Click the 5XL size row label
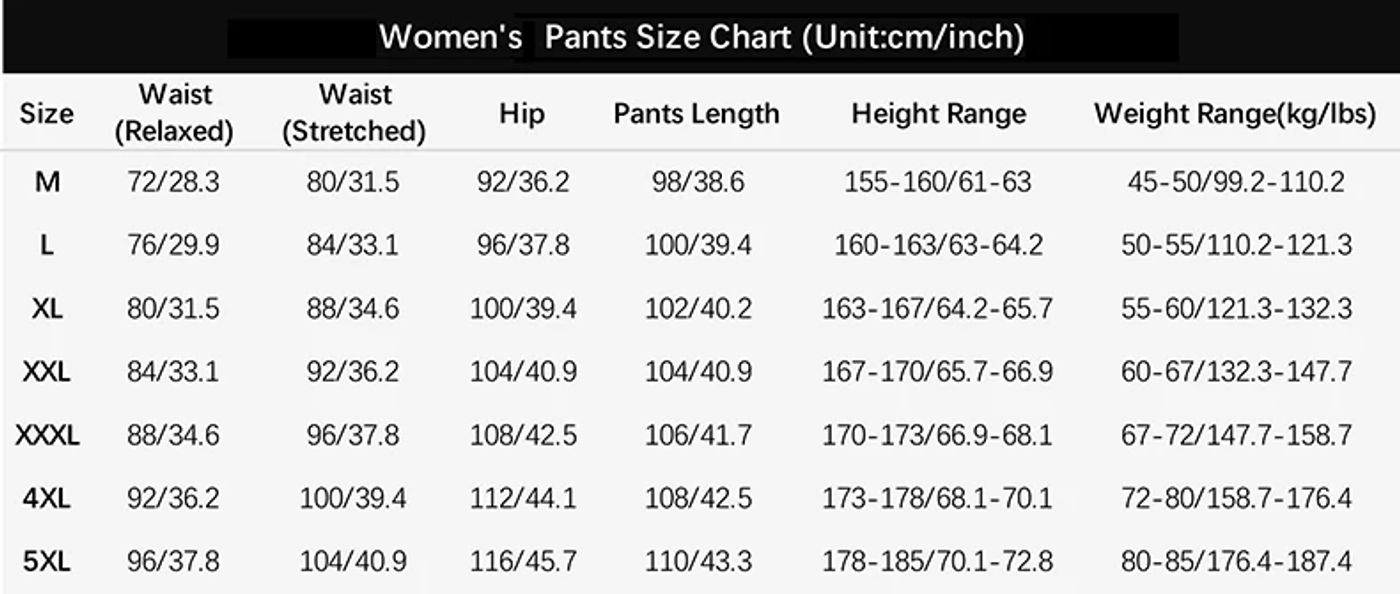The width and height of the screenshot is (1400, 594). pos(47,562)
